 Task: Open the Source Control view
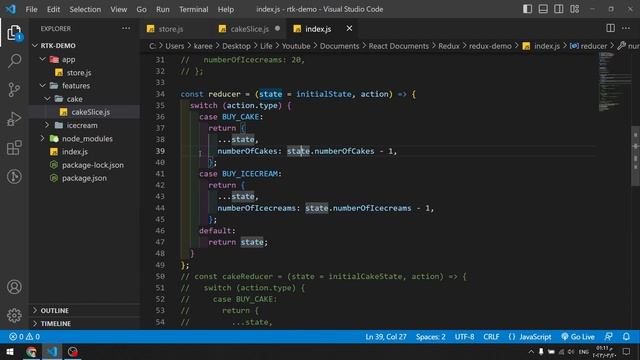[14, 89]
